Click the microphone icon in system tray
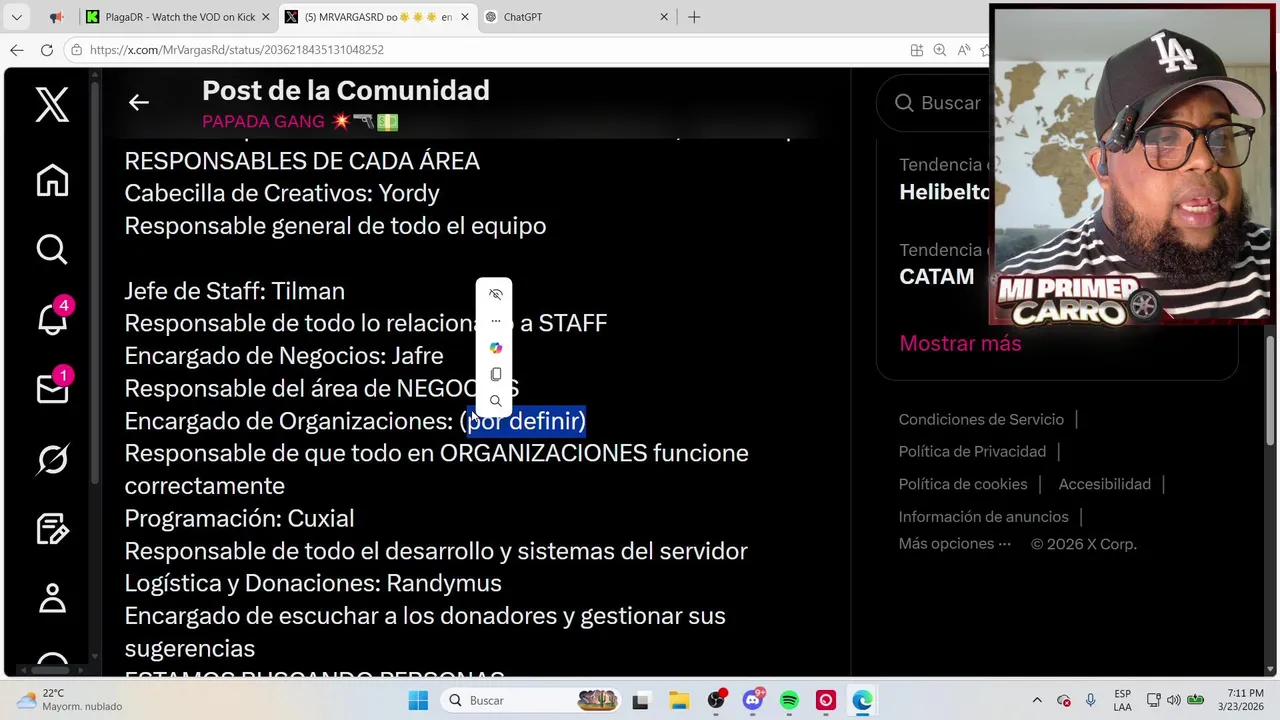This screenshot has height=720, width=1280. [x=1091, y=700]
